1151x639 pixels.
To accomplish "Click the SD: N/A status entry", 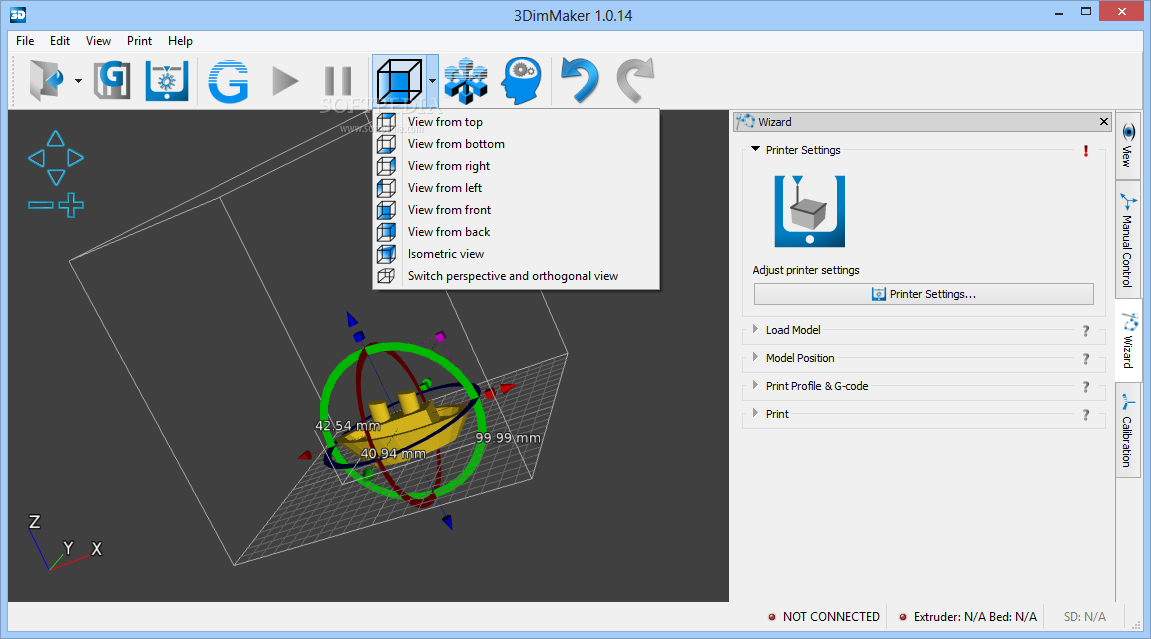I will tap(1084, 617).
